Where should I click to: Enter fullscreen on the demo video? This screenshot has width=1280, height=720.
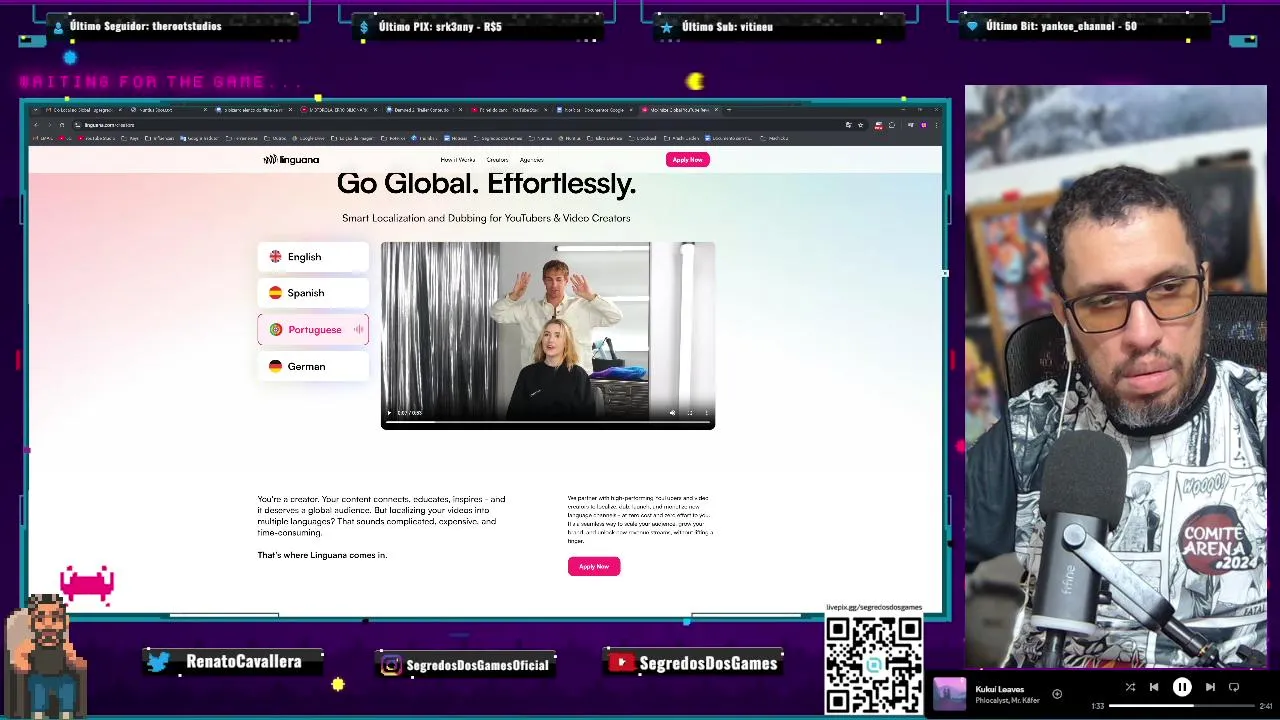(x=689, y=413)
